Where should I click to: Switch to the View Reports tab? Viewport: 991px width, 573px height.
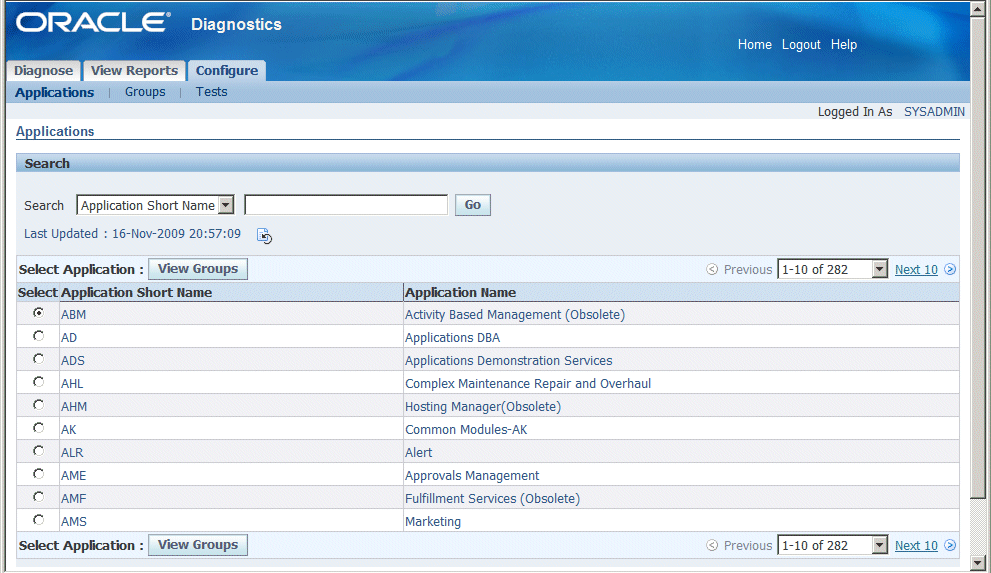(x=135, y=71)
